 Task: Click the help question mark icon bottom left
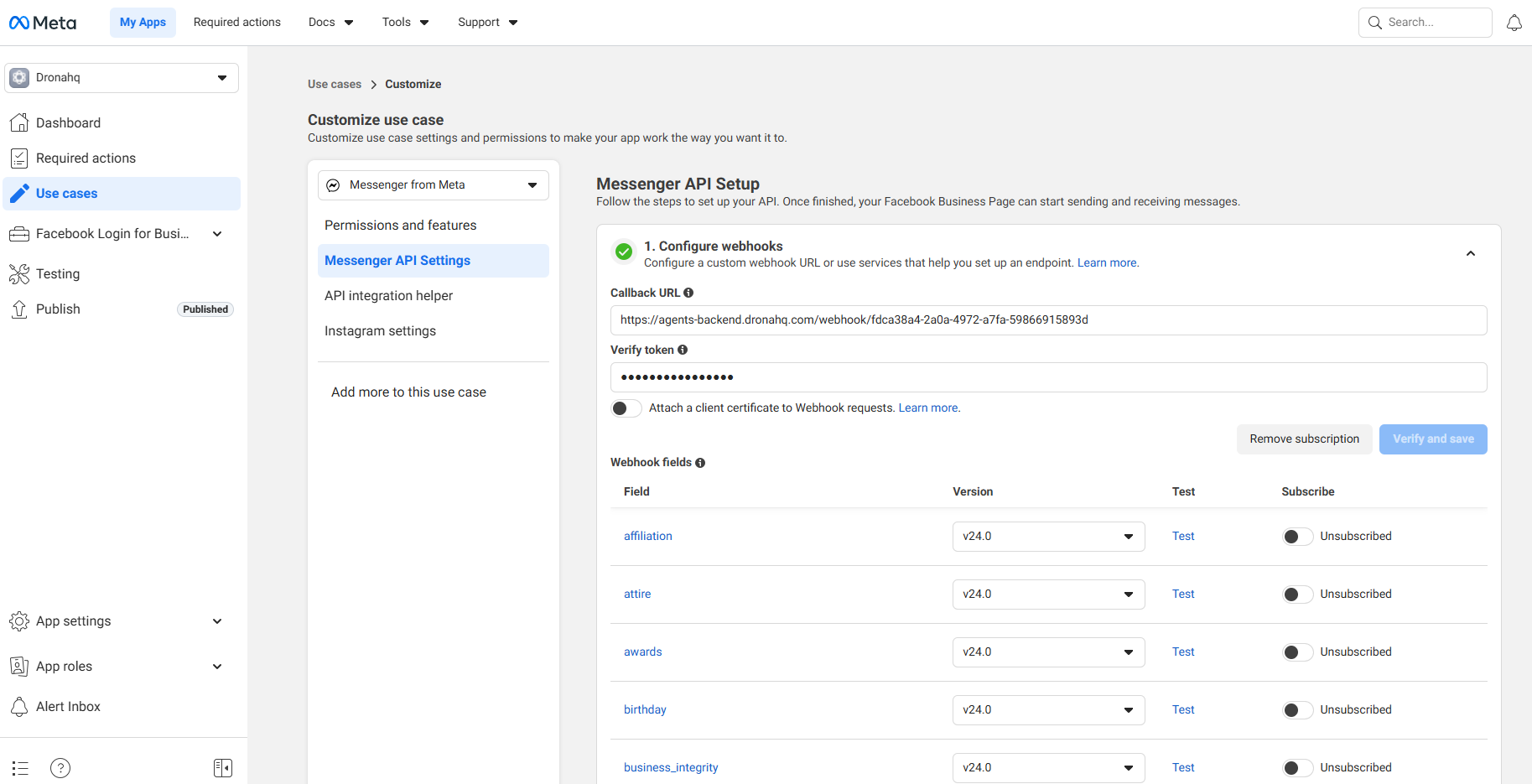(x=60, y=767)
